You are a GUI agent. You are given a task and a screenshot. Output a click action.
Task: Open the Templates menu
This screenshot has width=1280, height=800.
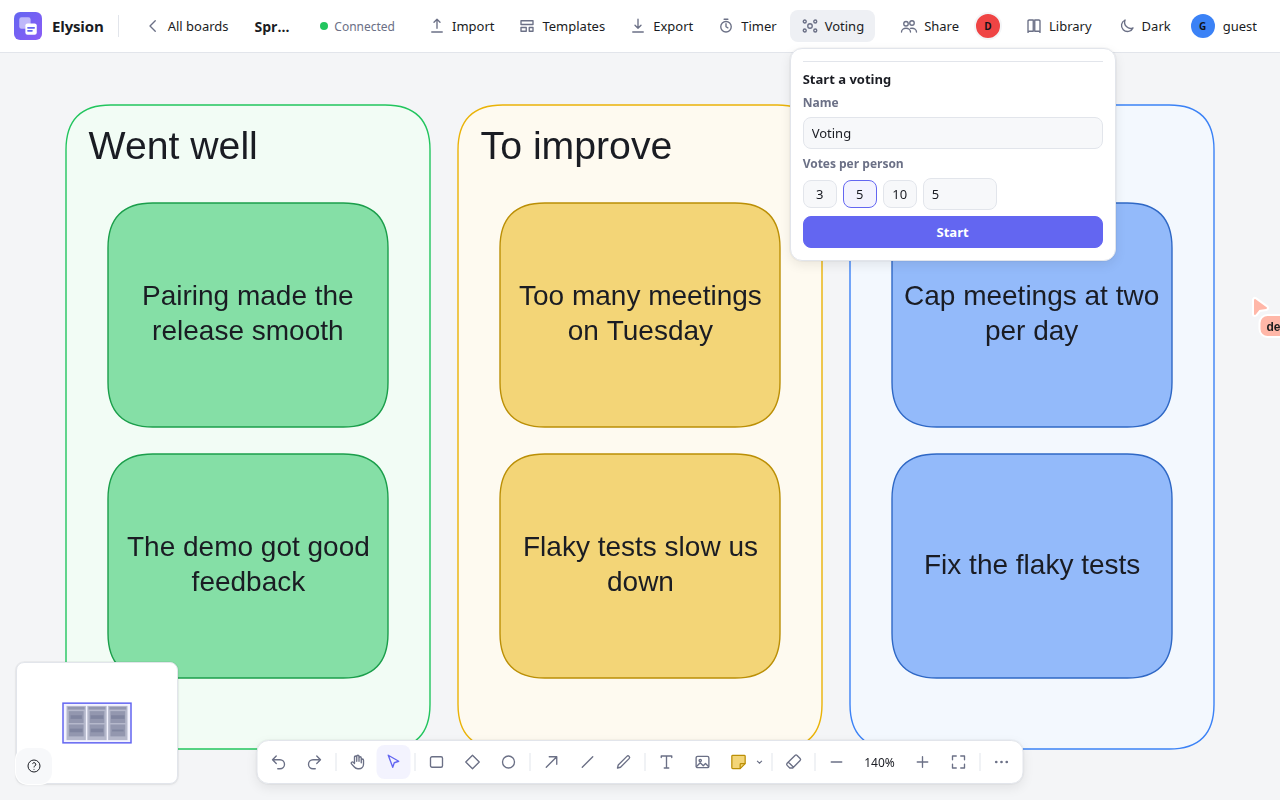[562, 26]
